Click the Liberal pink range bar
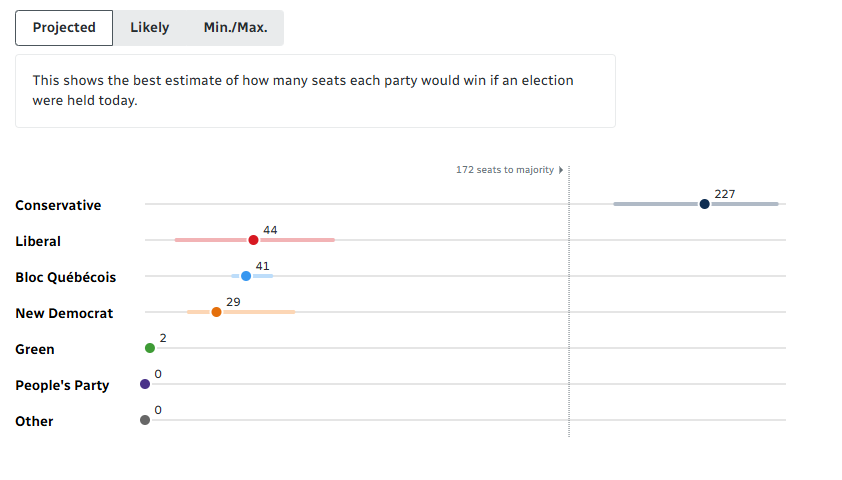Screen dimensions: 842x480 300,240
